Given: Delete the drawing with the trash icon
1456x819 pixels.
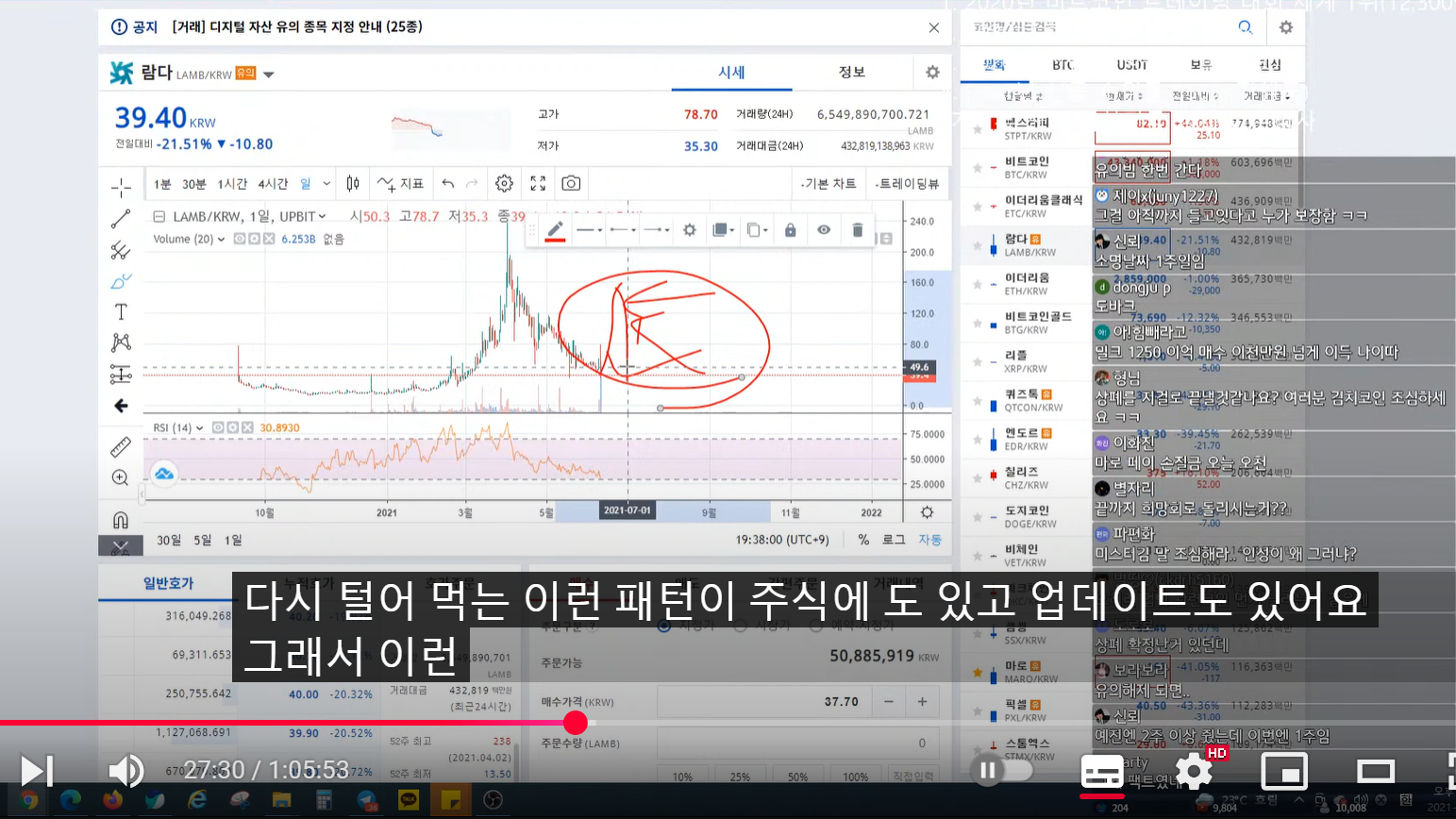Looking at the screenshot, I should point(857,229).
